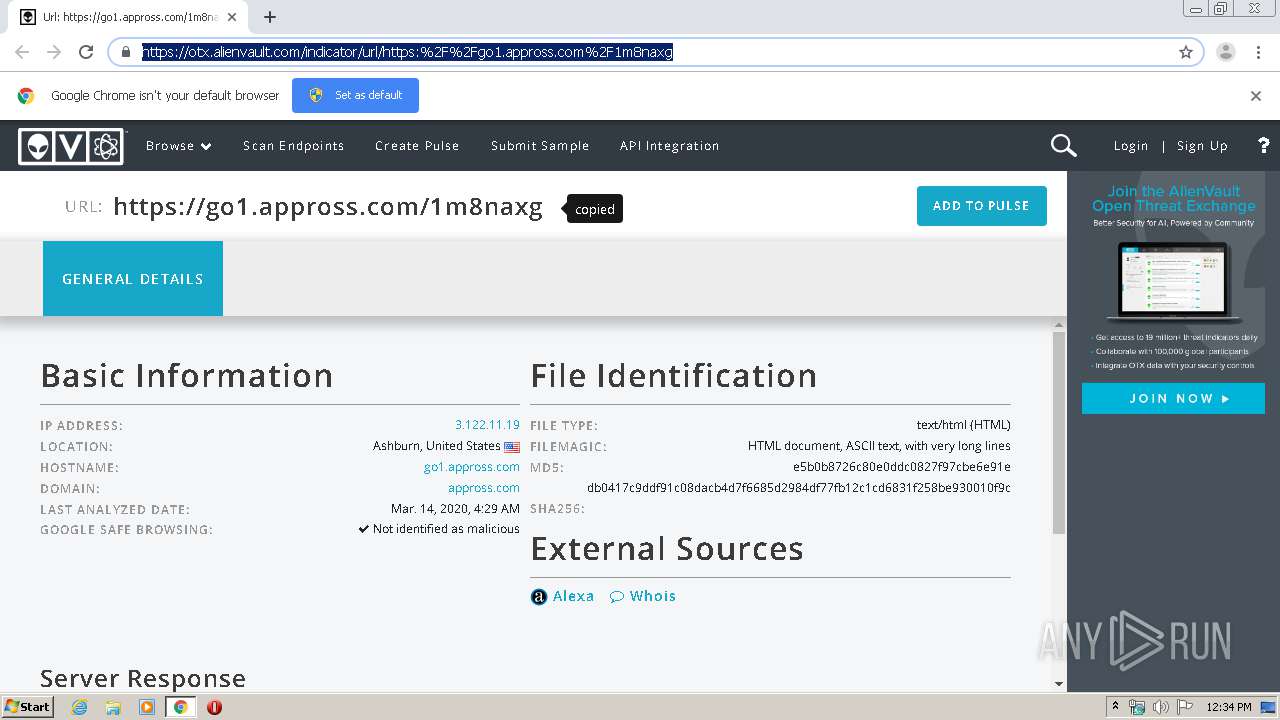Click the OTX AlienVault logo
1280x720 pixels.
coord(71,146)
